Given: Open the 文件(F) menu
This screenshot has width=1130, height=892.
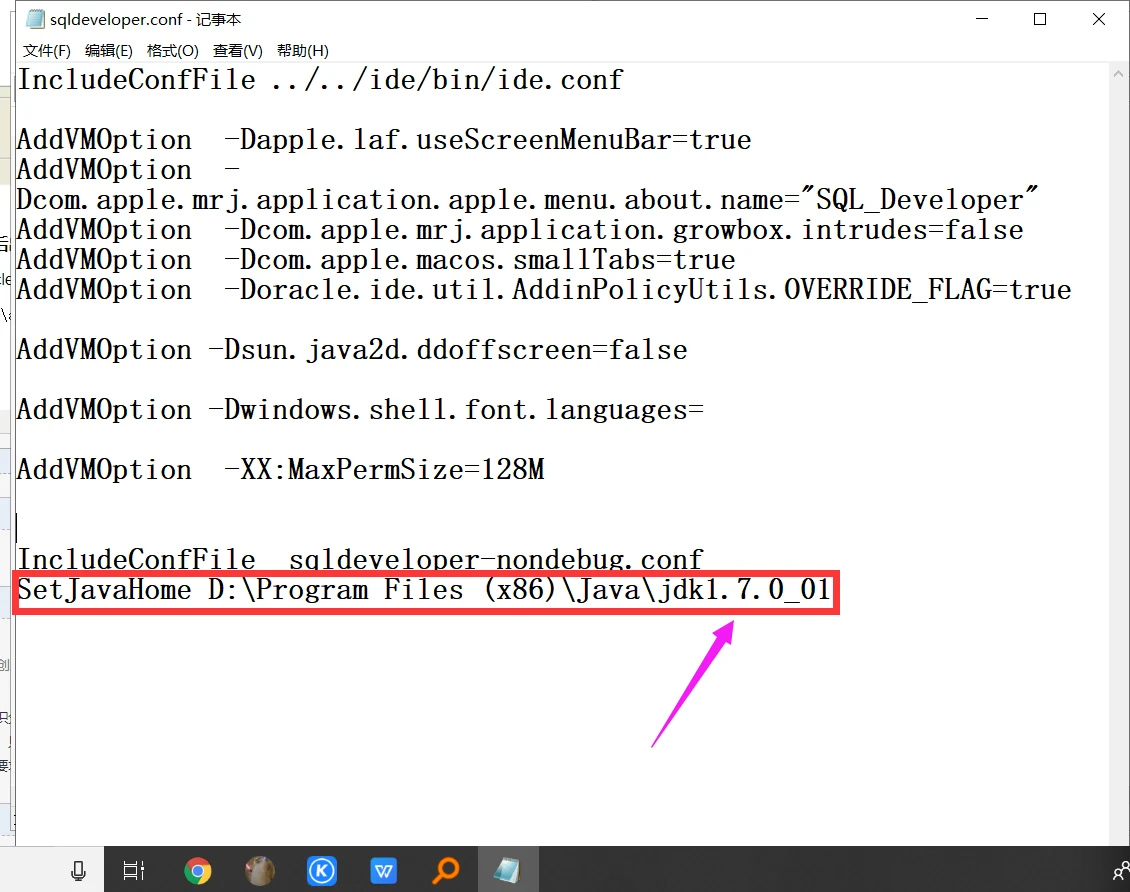Looking at the screenshot, I should coord(47,50).
